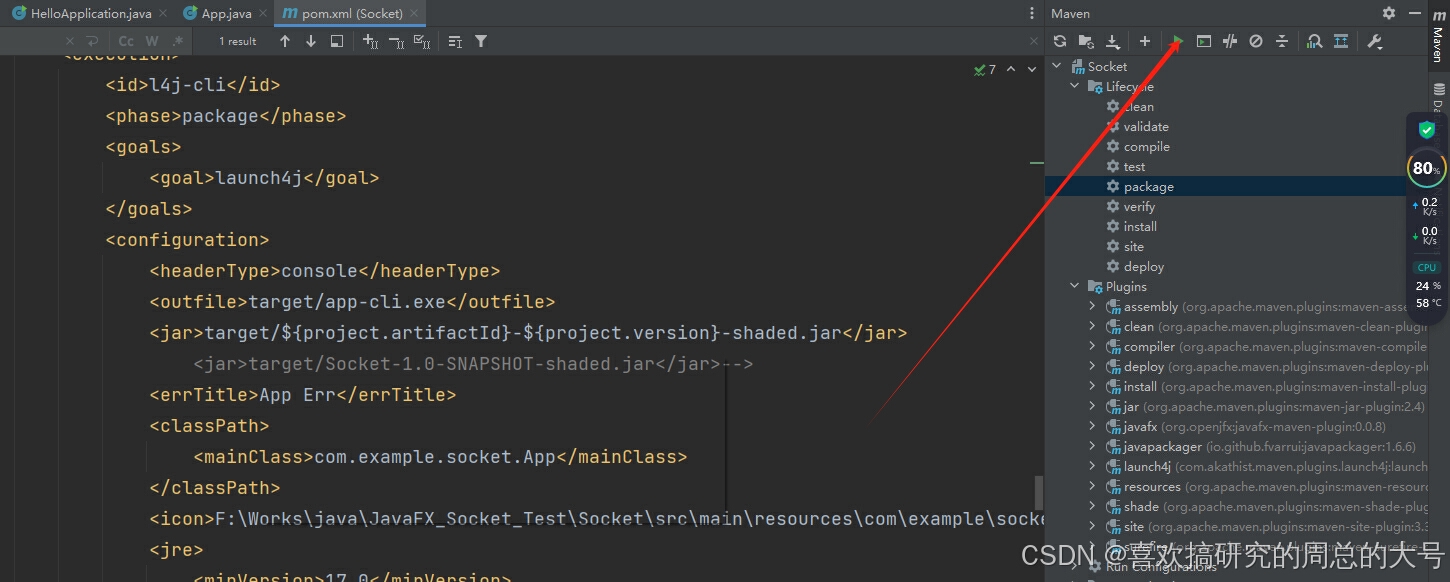Open Maven panel options gear

coord(1389,13)
